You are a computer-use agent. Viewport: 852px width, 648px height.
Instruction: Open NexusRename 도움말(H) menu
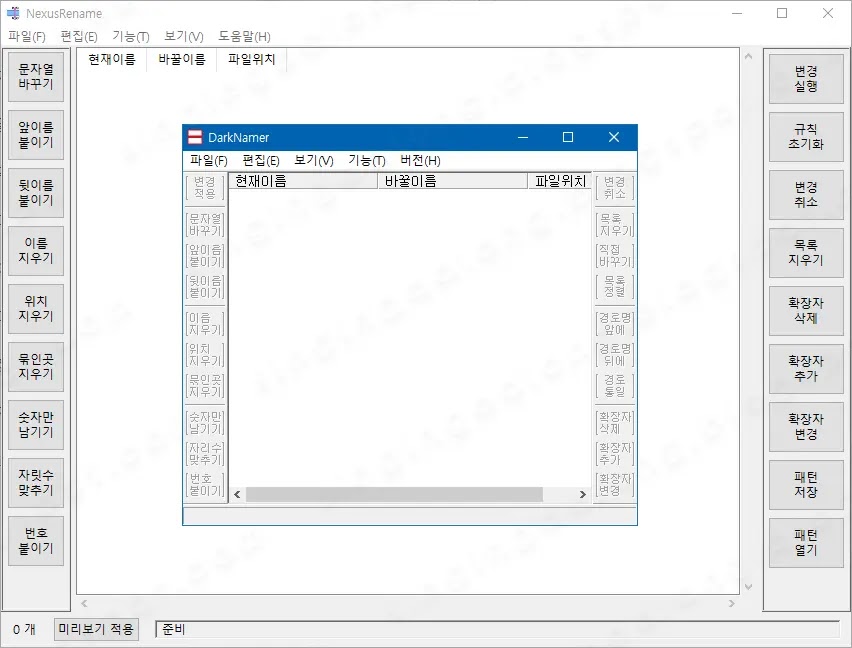coord(244,36)
